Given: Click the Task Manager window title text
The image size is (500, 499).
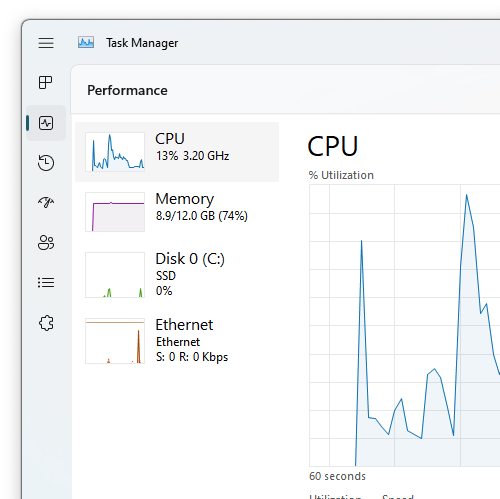Looking at the screenshot, I should 142,43.
